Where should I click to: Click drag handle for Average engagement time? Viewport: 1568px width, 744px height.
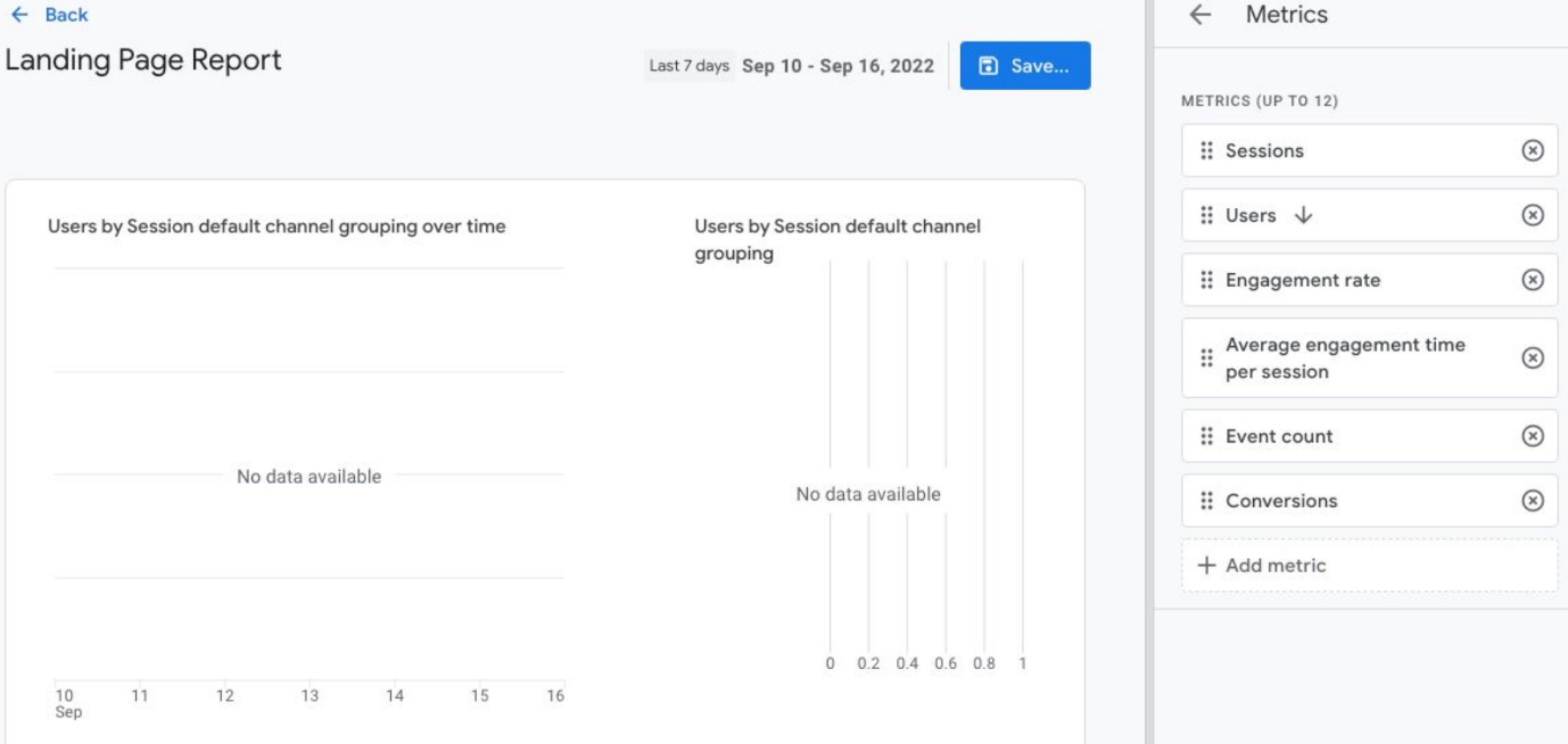(1206, 358)
